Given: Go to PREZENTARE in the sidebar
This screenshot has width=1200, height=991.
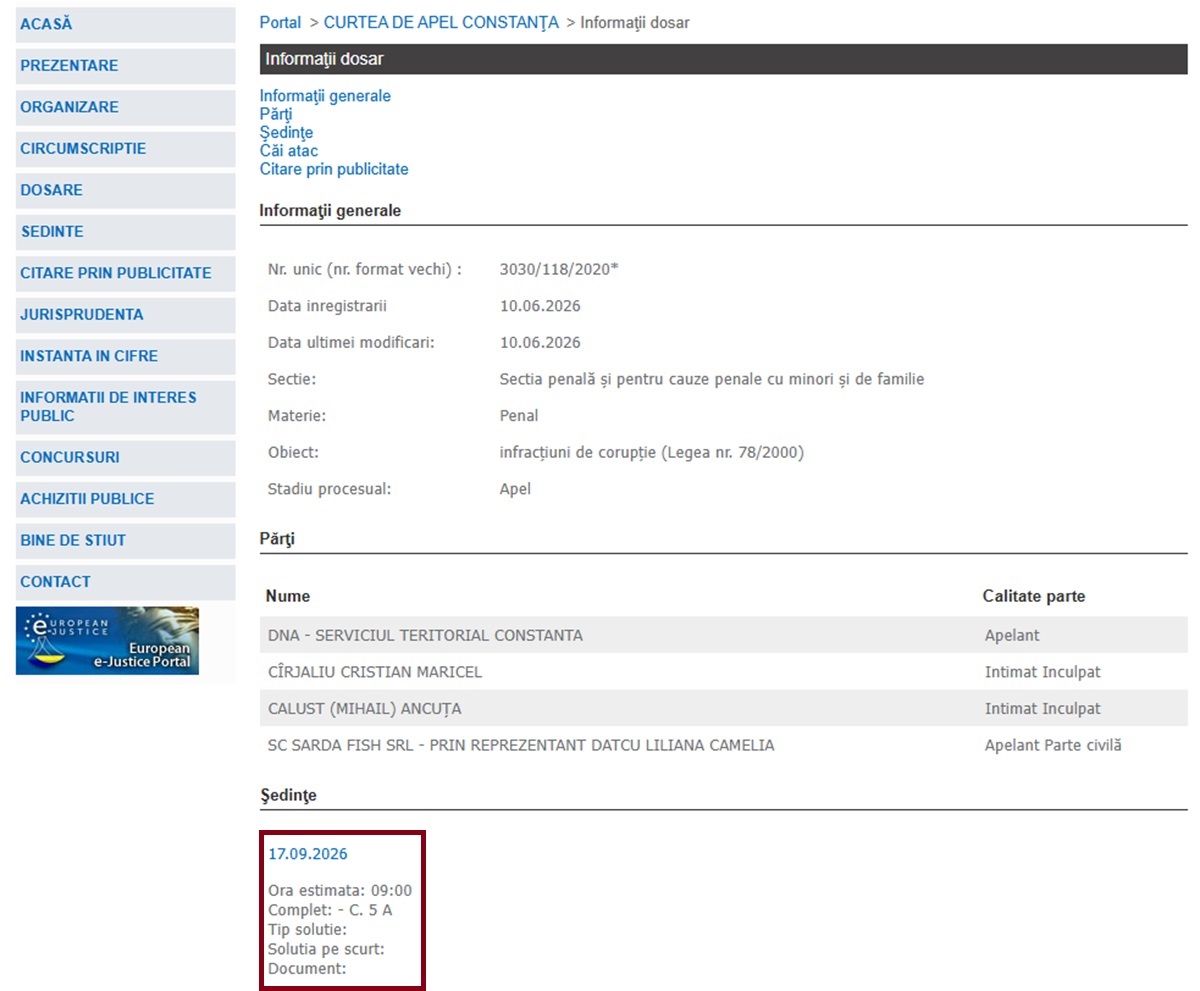Looking at the screenshot, I should pyautogui.click(x=125, y=66).
